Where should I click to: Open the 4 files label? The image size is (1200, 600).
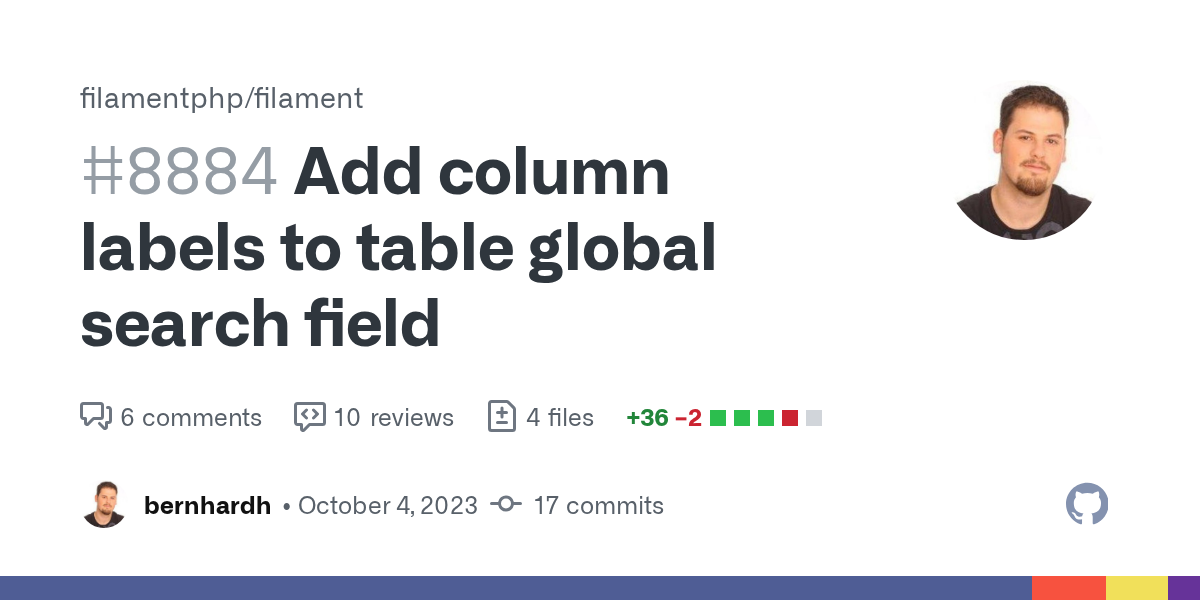tap(560, 417)
